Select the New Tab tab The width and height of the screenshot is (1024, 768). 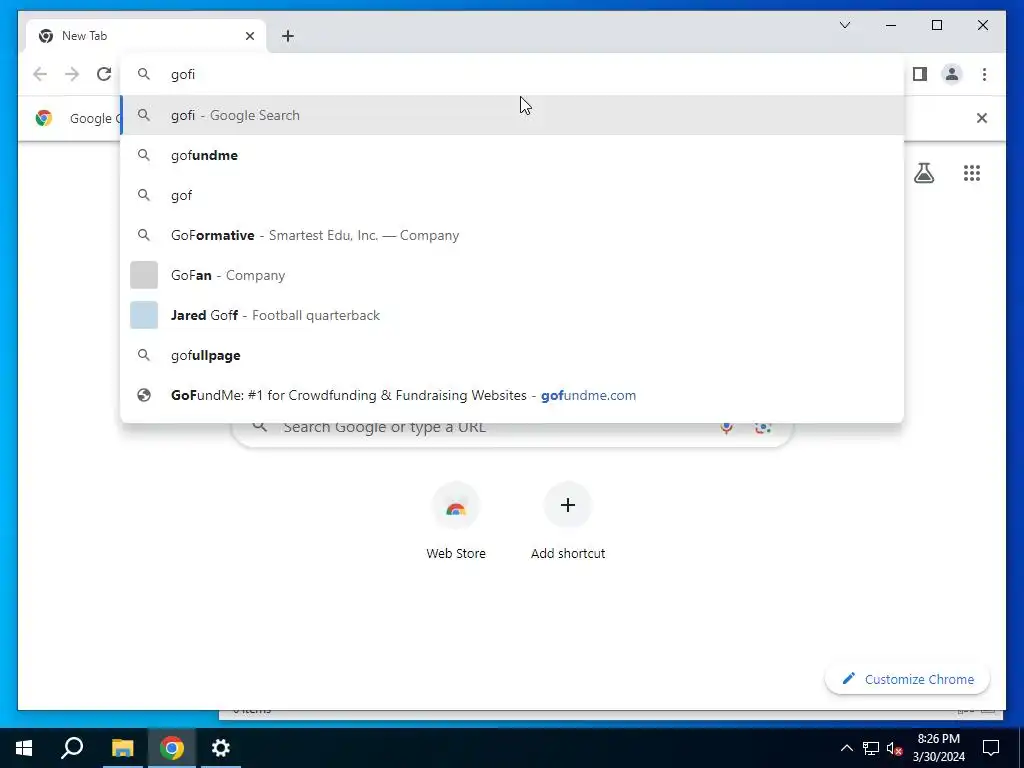145,36
